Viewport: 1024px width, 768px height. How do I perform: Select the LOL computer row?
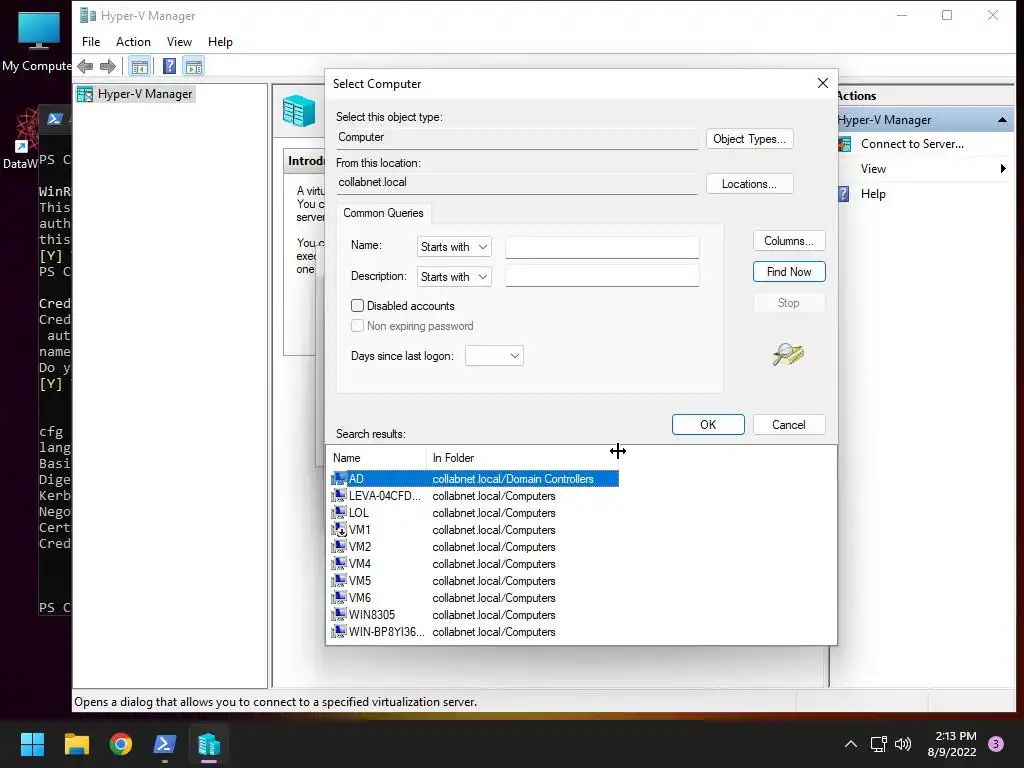coord(475,513)
